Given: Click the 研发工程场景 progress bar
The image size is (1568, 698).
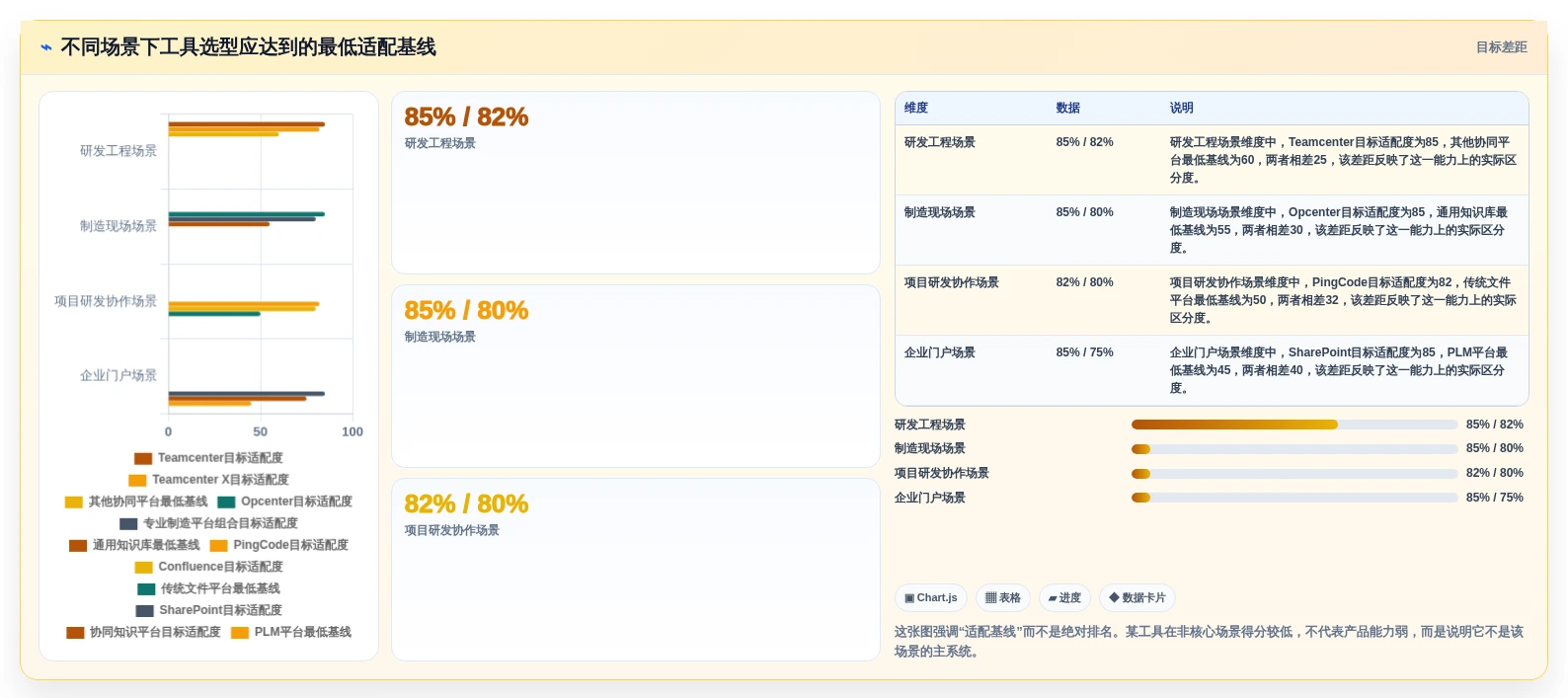Looking at the screenshot, I should [x=1294, y=425].
